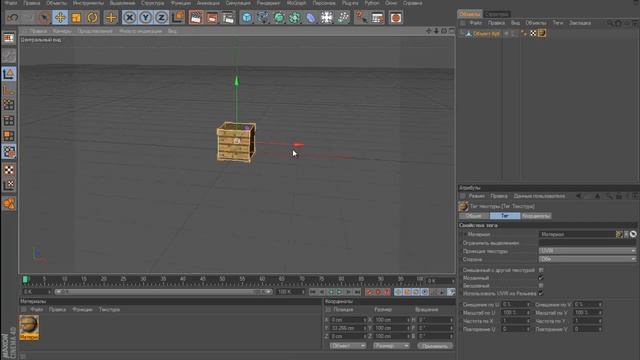Click the Size Y field stepper arrows

click(x=408, y=328)
